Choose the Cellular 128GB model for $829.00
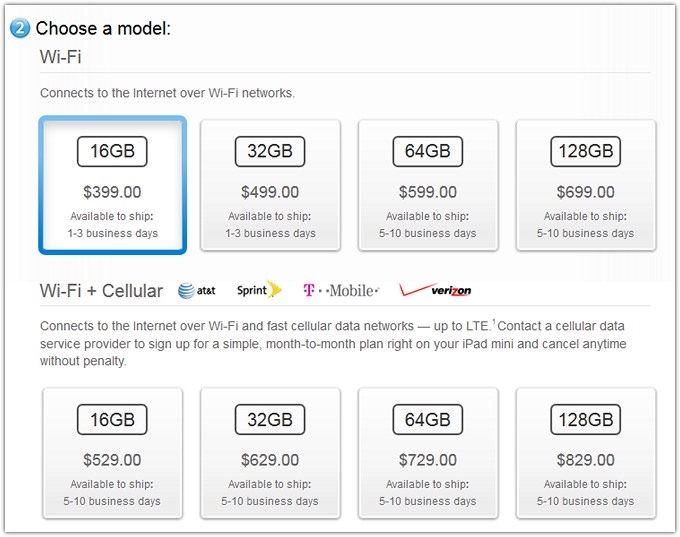The width and height of the screenshot is (680, 537). tap(586, 453)
